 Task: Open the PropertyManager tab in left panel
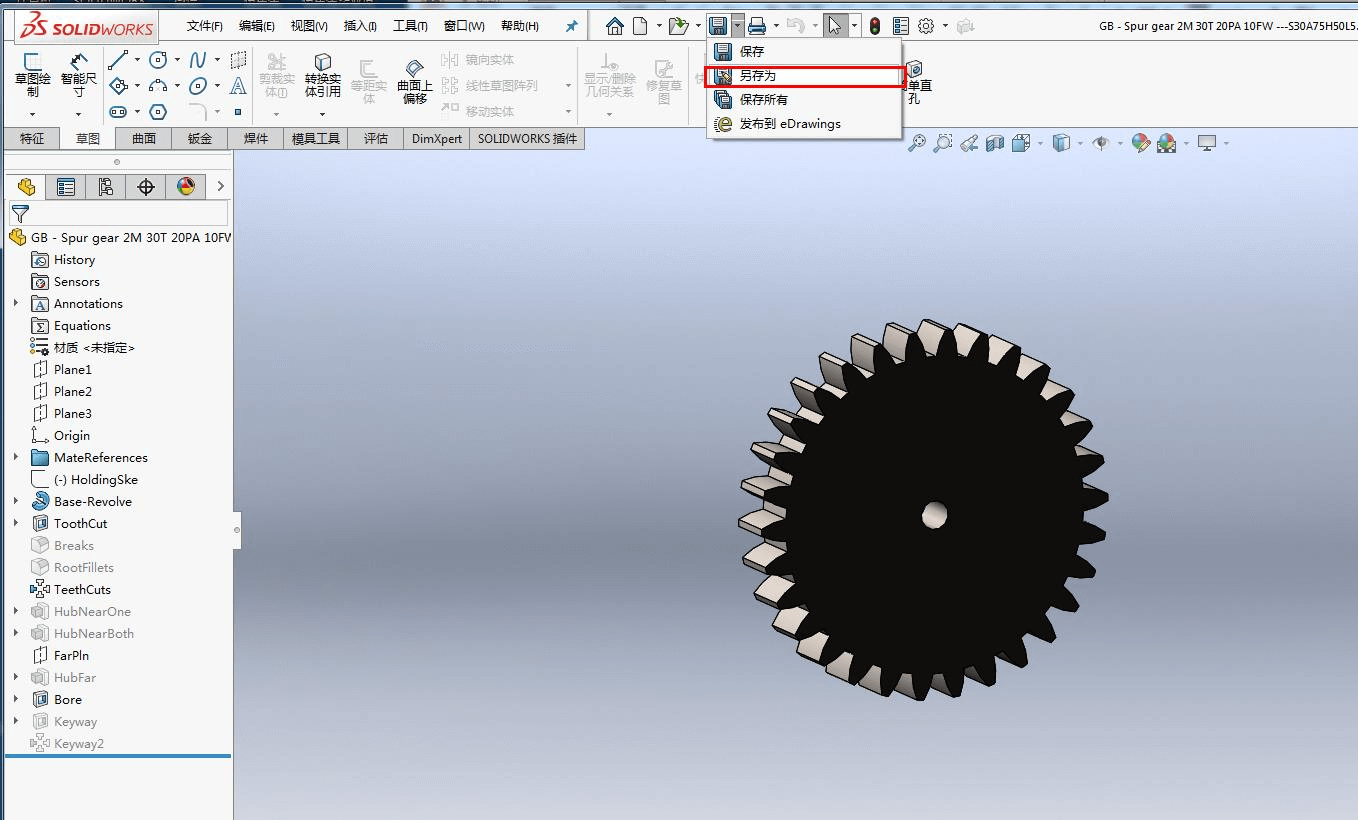coord(66,187)
